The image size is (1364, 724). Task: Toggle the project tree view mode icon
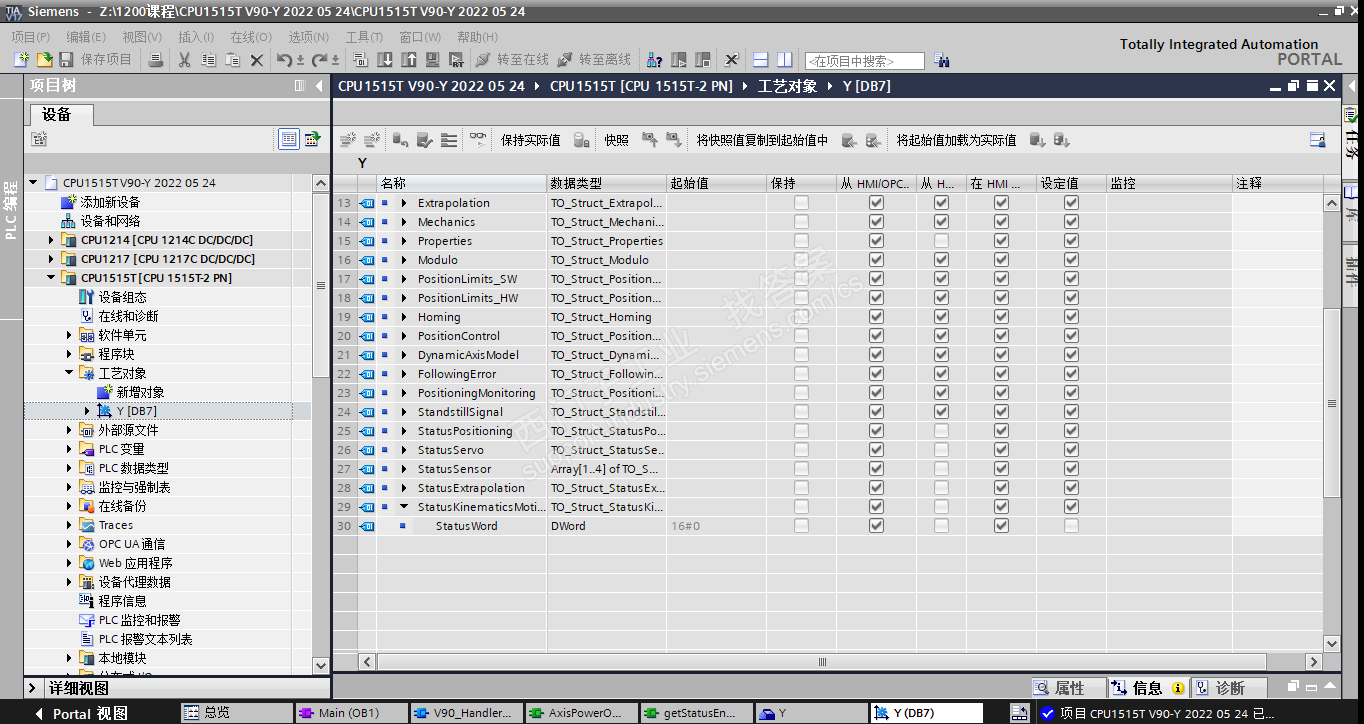click(289, 139)
